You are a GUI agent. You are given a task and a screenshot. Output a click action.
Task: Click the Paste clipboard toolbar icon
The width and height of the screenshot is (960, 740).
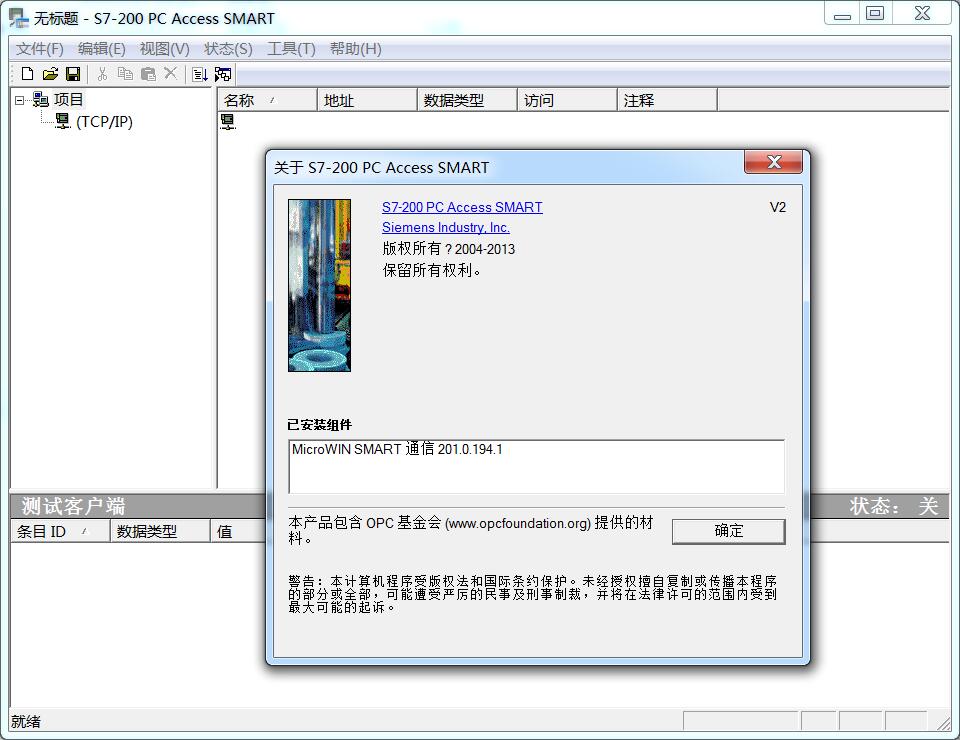click(x=148, y=74)
